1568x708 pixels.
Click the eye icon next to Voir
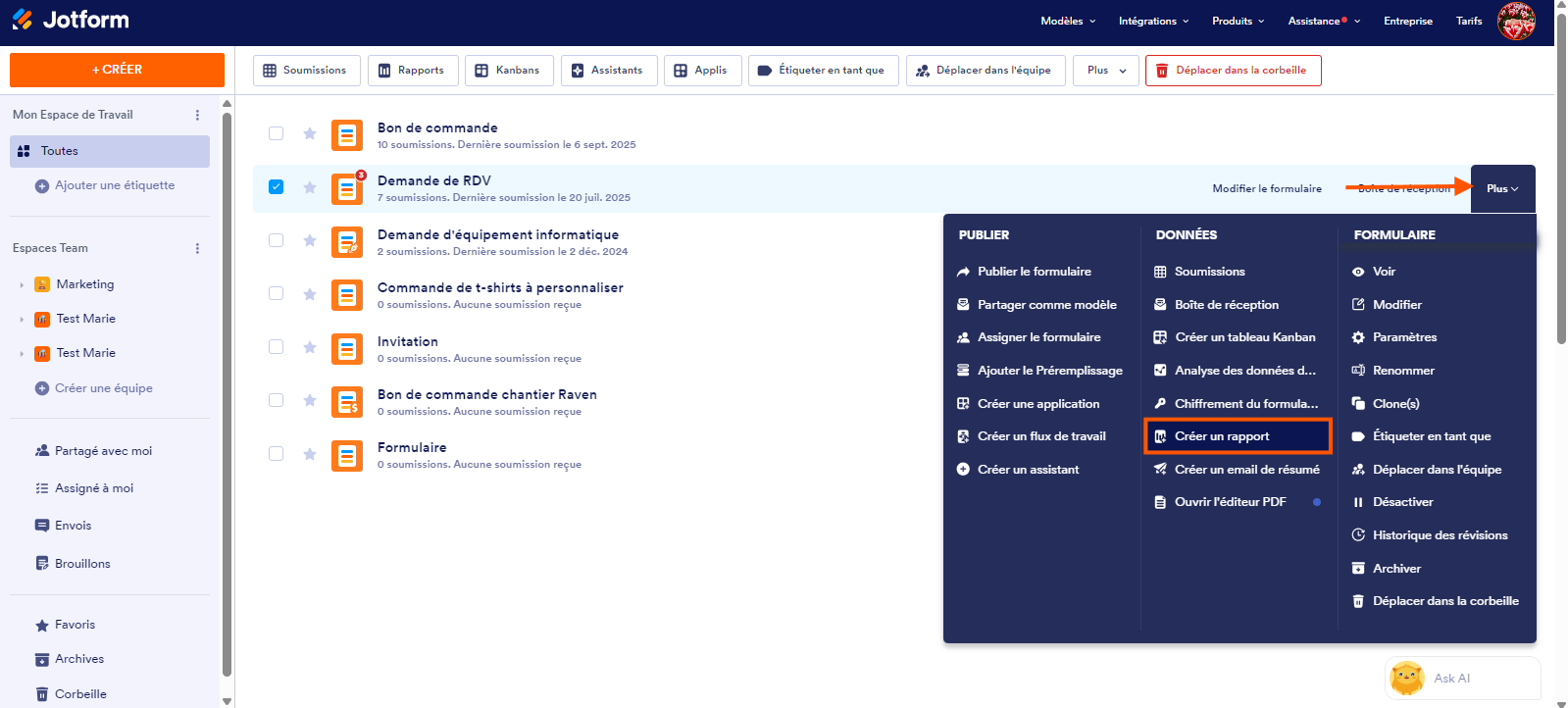1358,272
